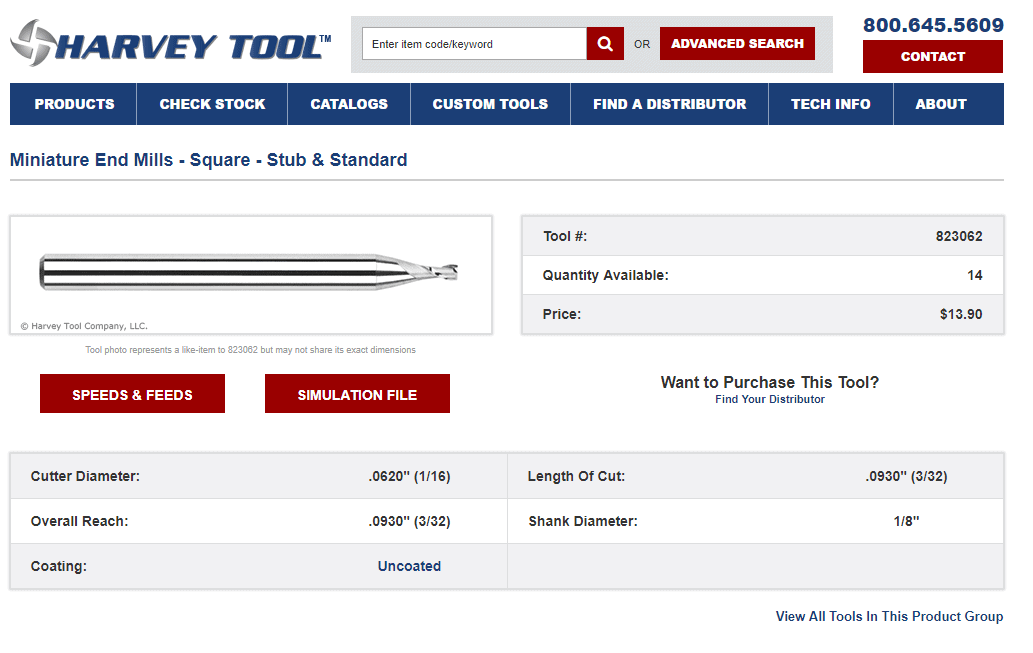Click the tool photo disclaimer caption
Image resolution: width=1033 pixels, height=653 pixels.
coord(250,350)
